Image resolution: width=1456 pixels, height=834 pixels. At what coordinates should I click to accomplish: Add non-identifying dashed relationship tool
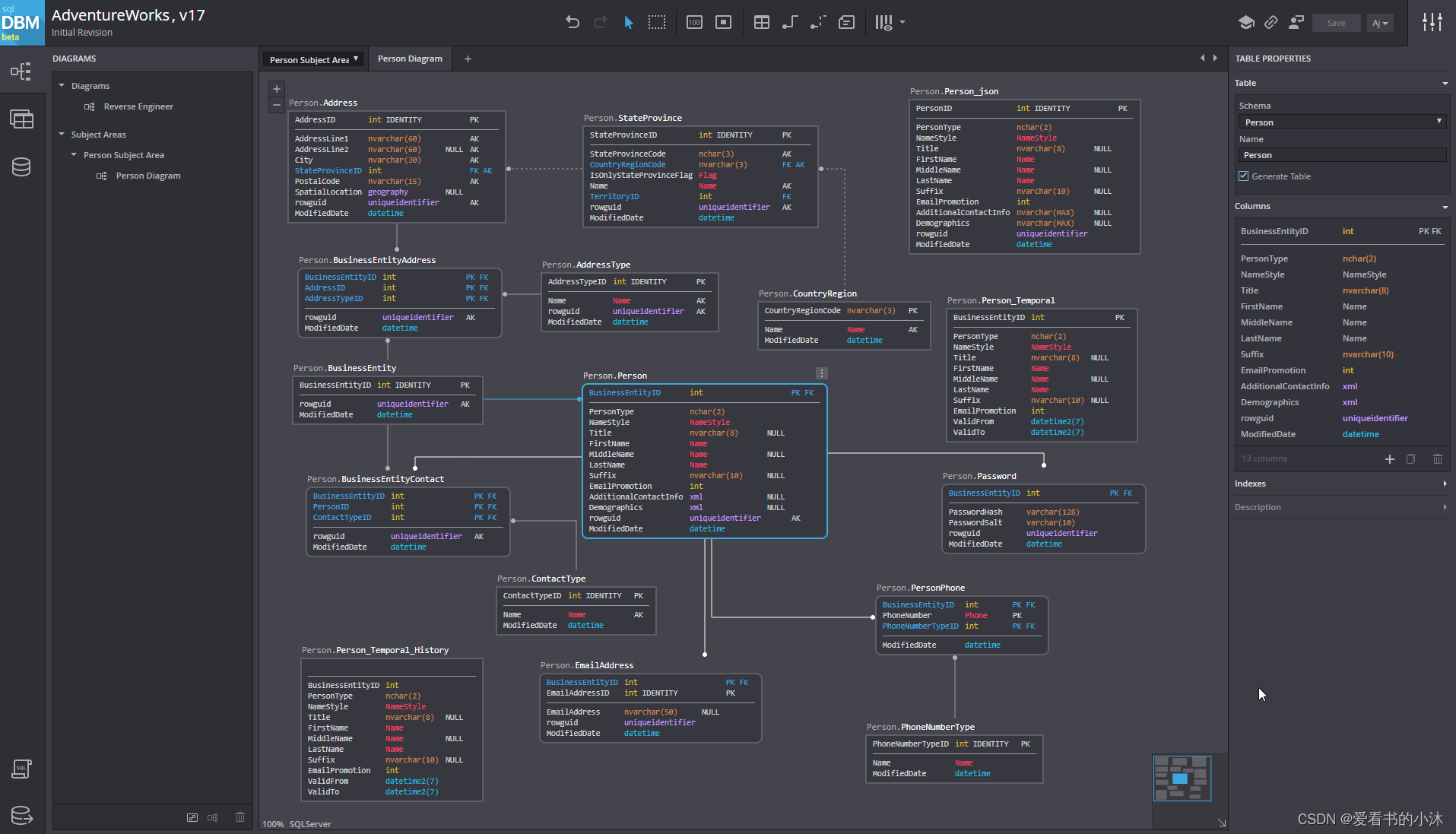(818, 23)
